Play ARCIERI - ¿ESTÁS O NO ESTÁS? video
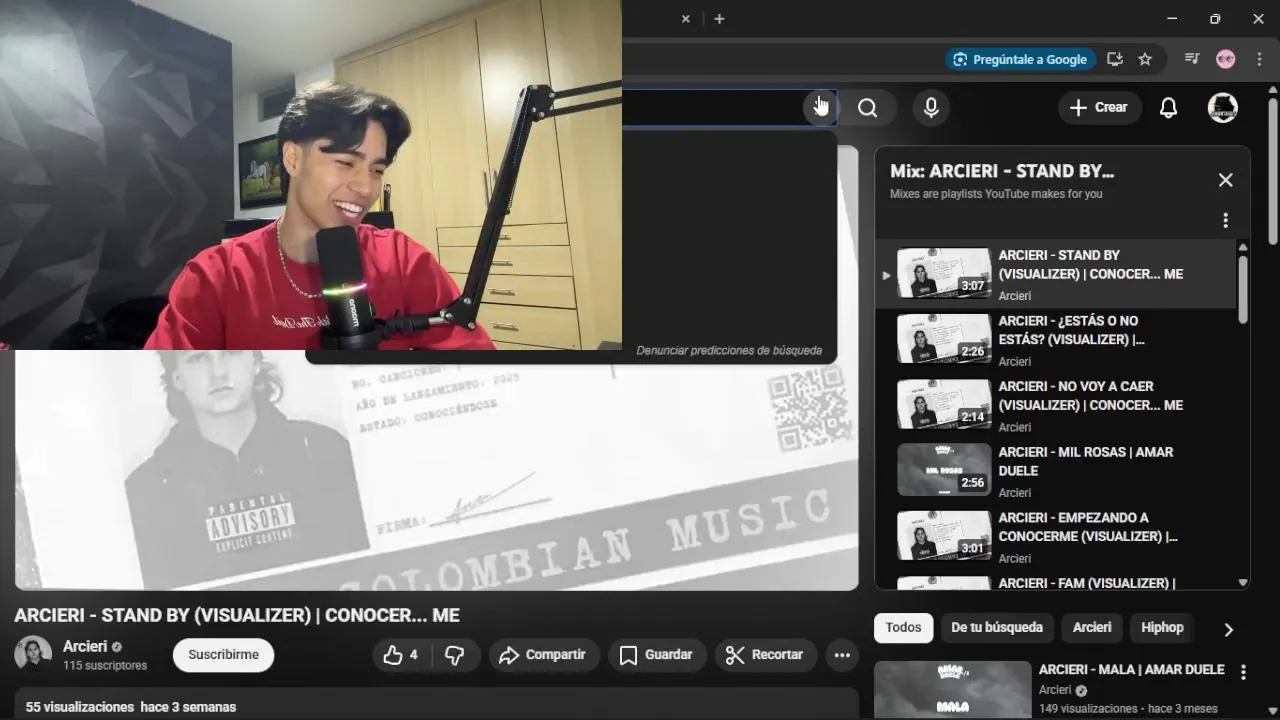 (x=1056, y=341)
